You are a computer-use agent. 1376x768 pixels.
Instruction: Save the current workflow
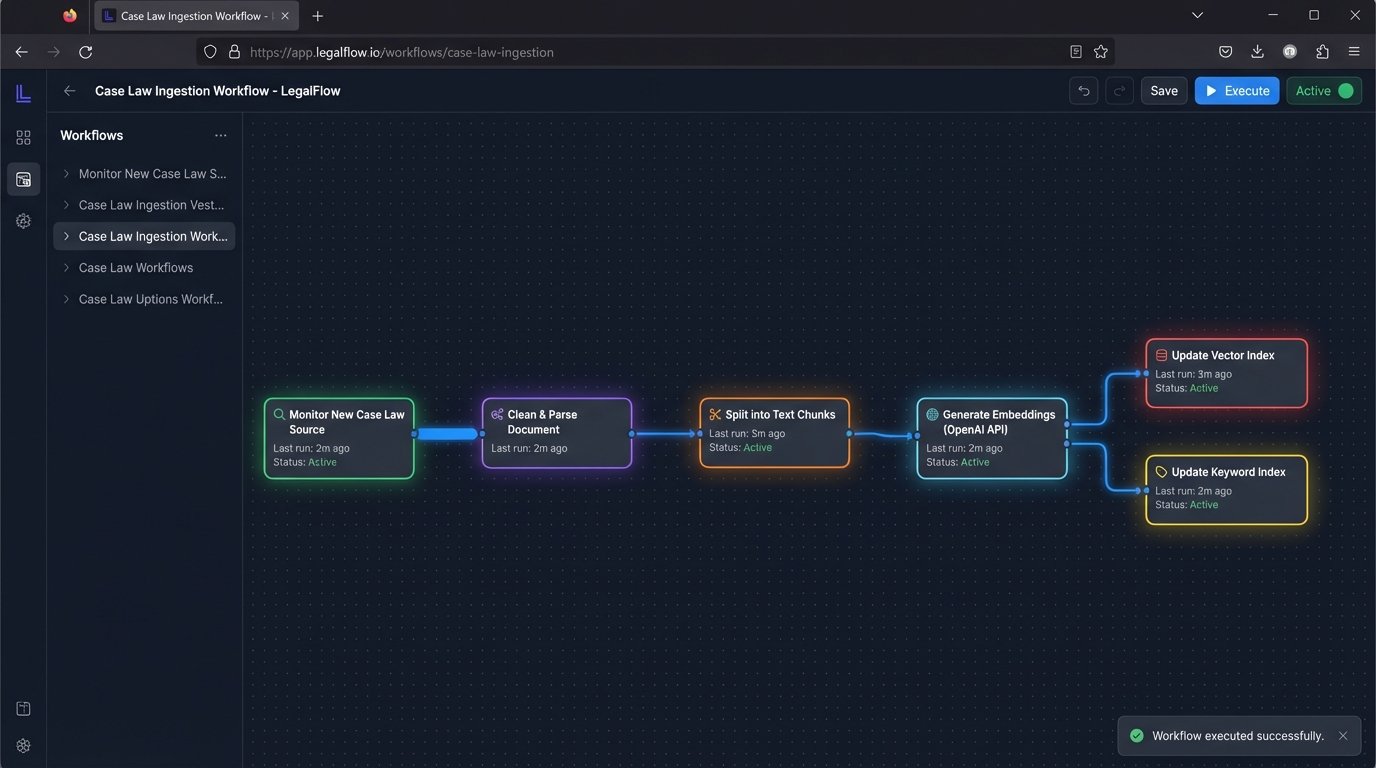1163,90
